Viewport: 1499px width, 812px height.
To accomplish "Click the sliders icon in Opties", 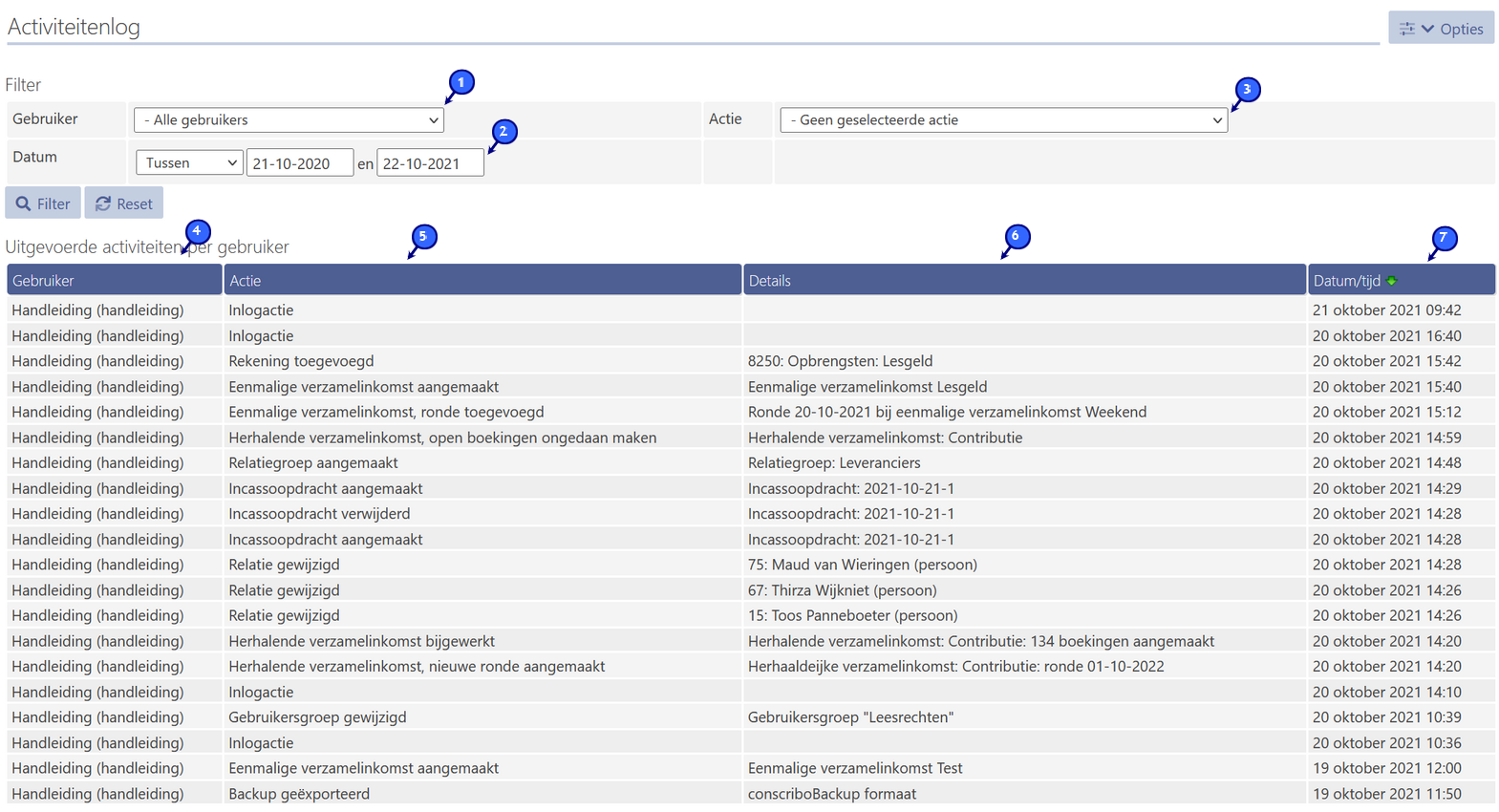I will [x=1407, y=30].
